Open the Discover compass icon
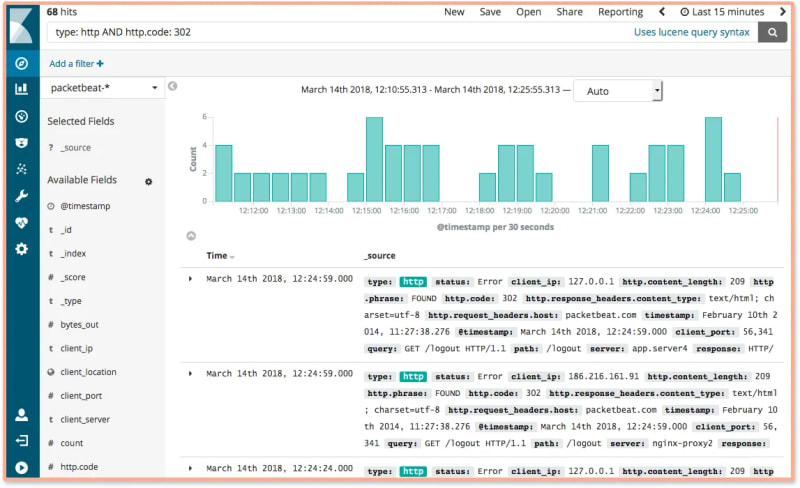 (x=21, y=63)
